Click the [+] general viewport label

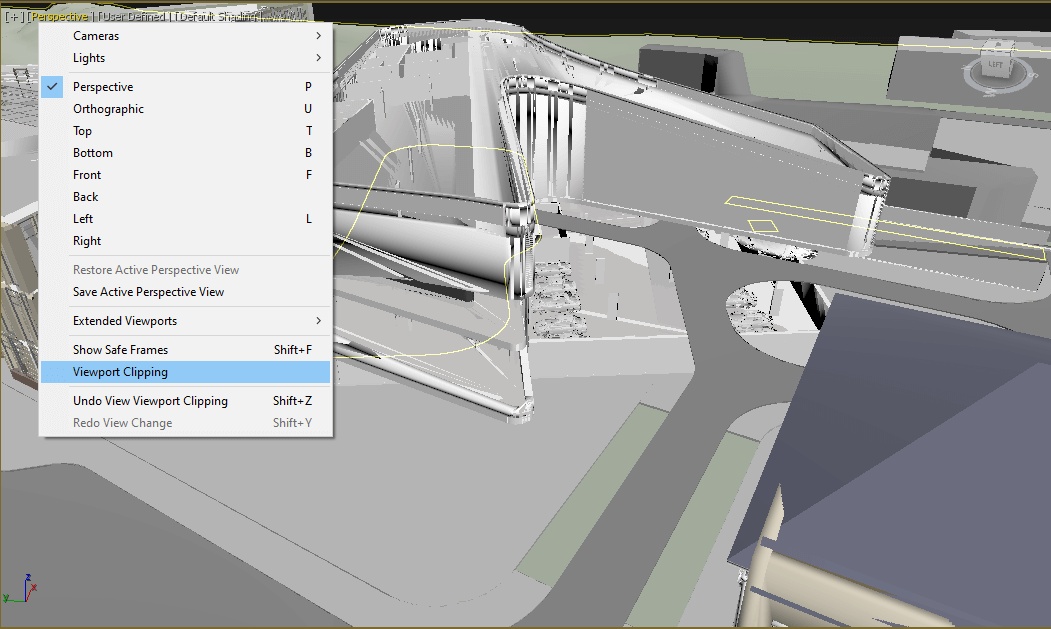point(14,17)
